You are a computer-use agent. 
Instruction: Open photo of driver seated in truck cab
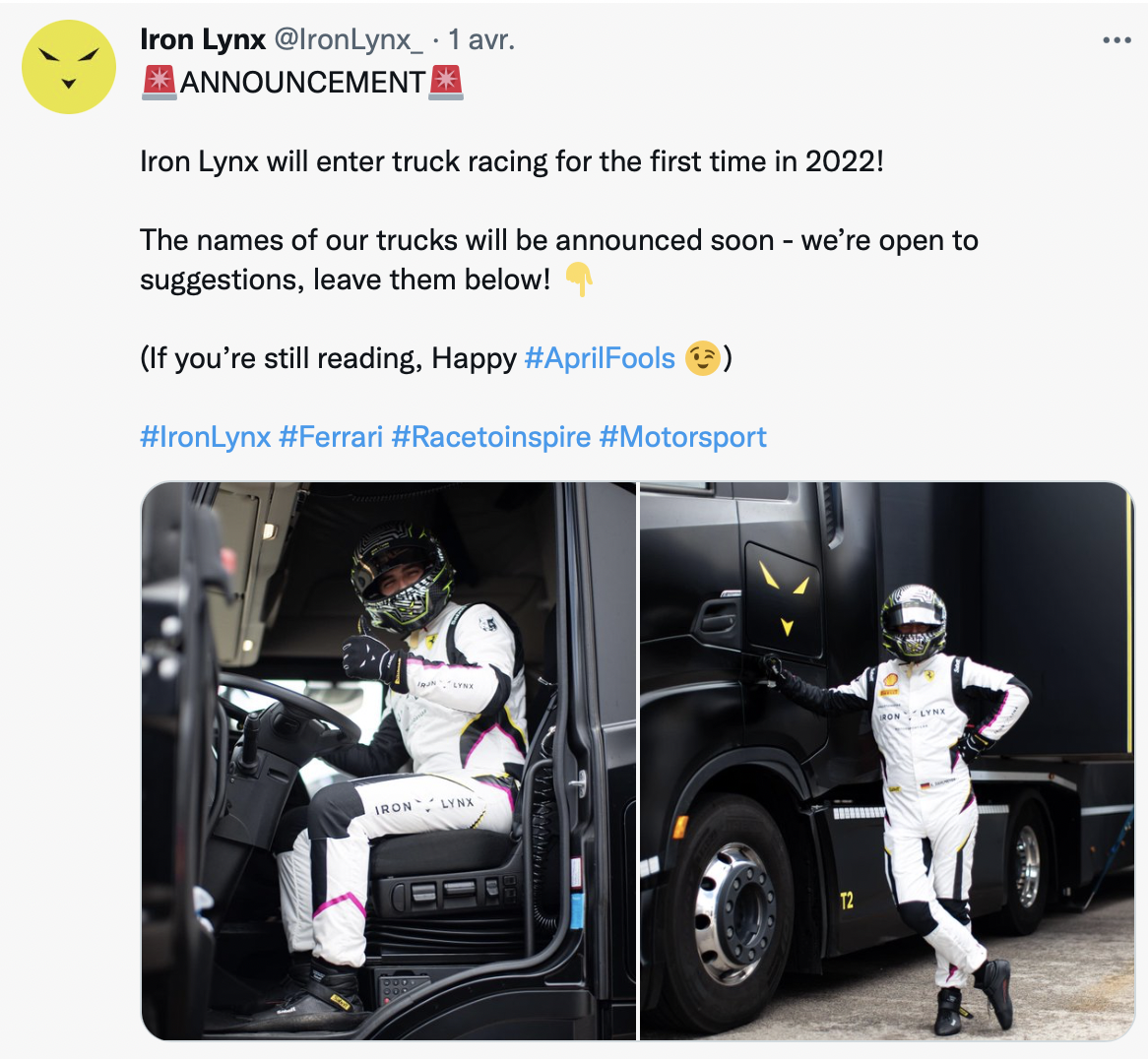click(x=388, y=761)
